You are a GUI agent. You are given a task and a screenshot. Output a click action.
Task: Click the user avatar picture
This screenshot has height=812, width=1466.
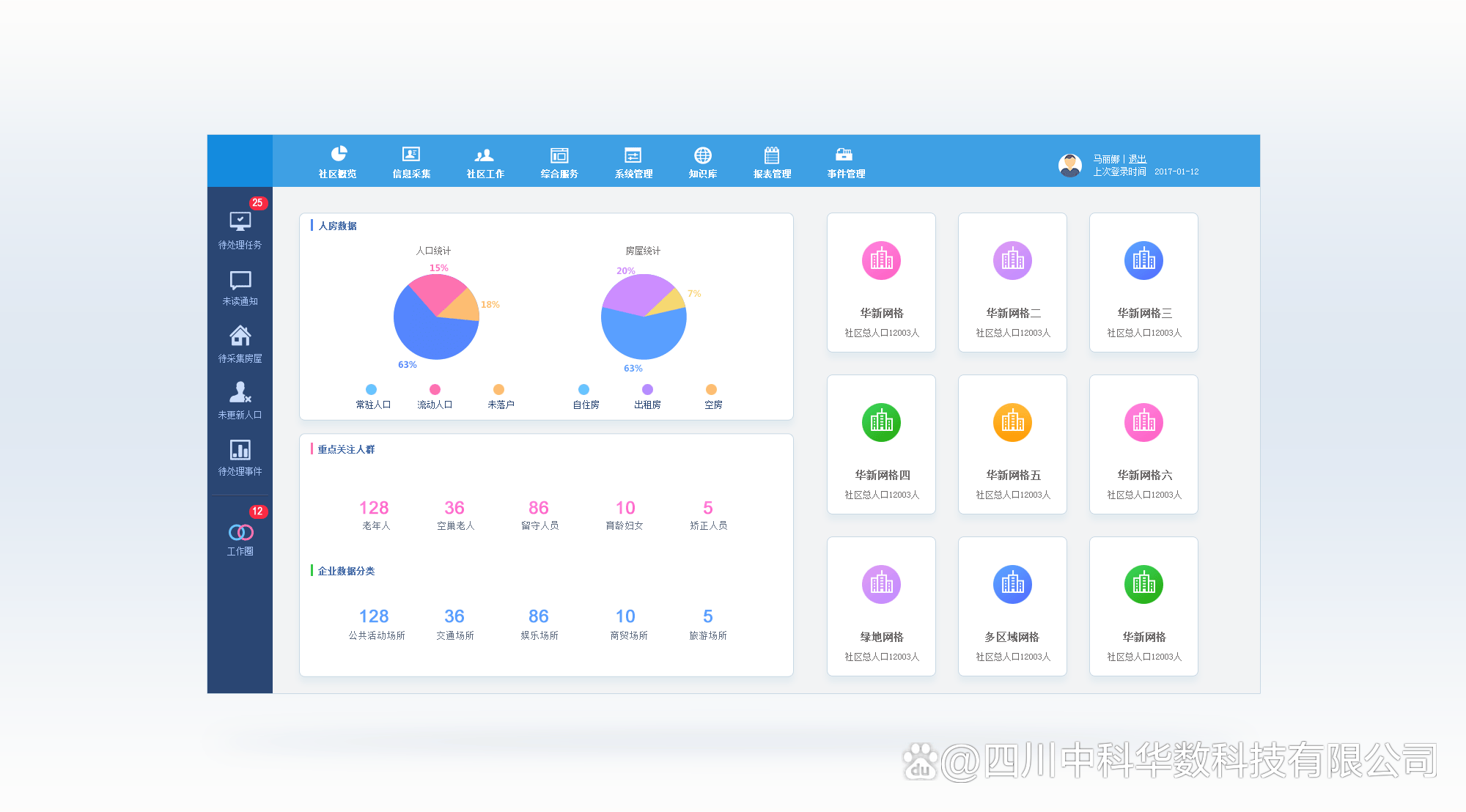[x=1070, y=165]
